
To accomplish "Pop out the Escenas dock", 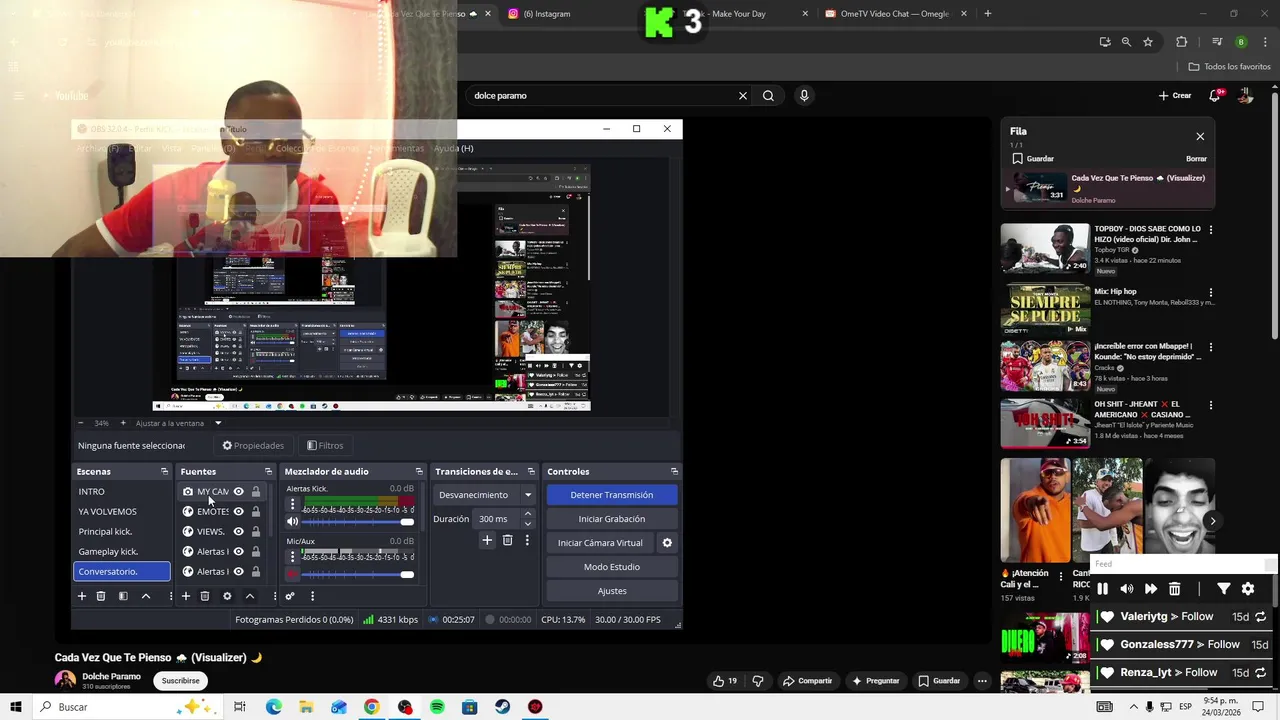I will [164, 471].
